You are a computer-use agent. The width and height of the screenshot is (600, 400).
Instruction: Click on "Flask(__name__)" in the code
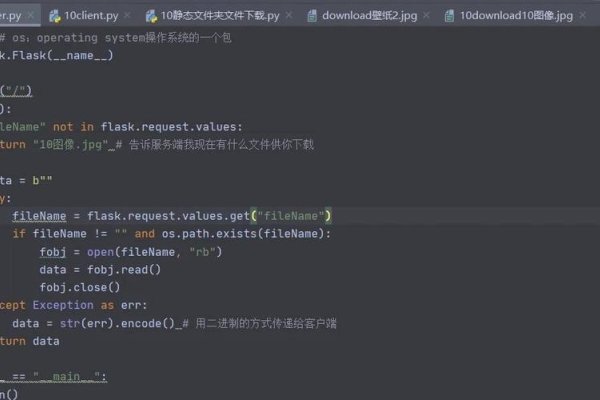click(62, 56)
